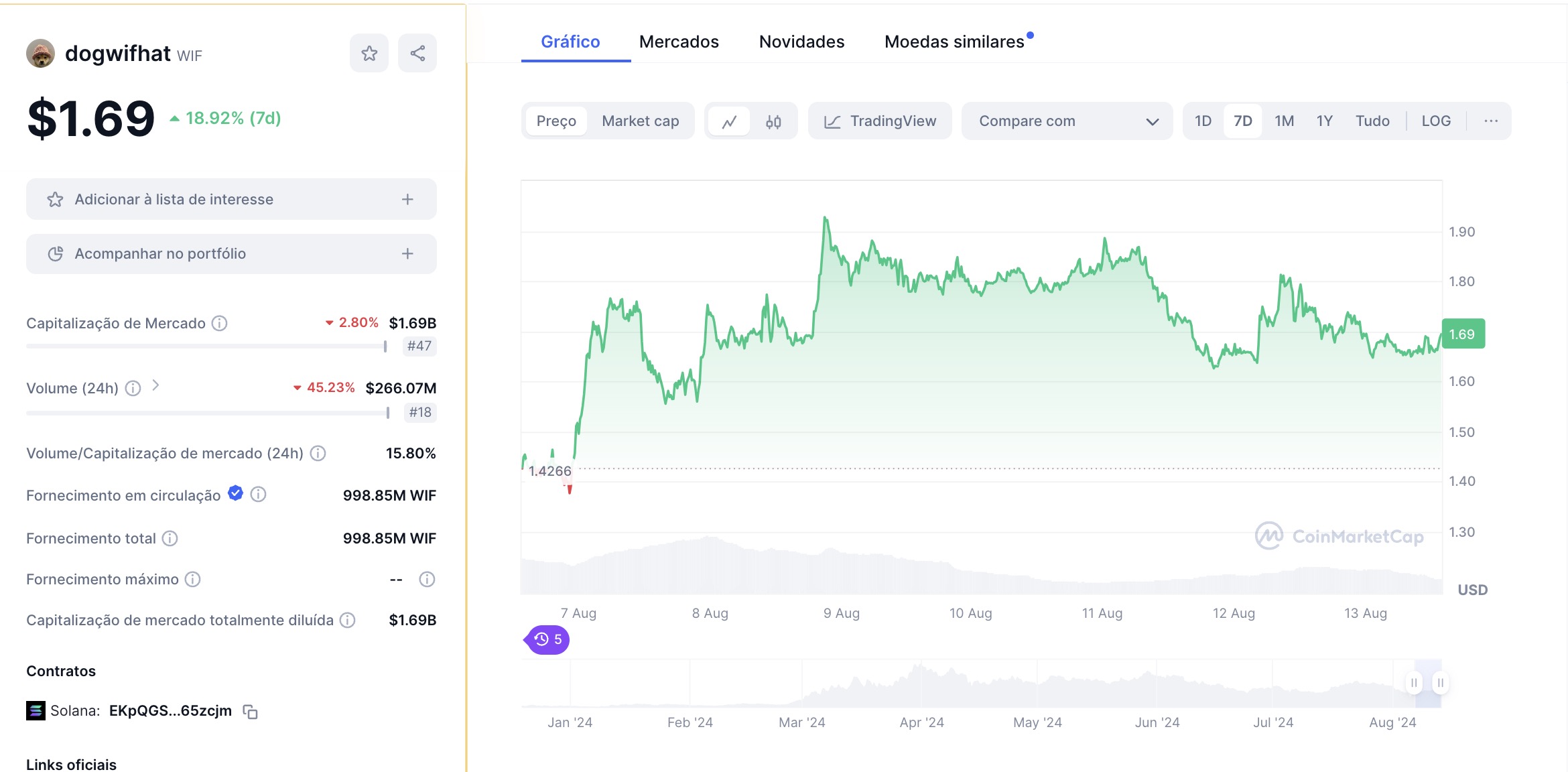Screen dimensions: 1568x772
Task: Click the Links oficiais heading
Action: tap(71, 764)
